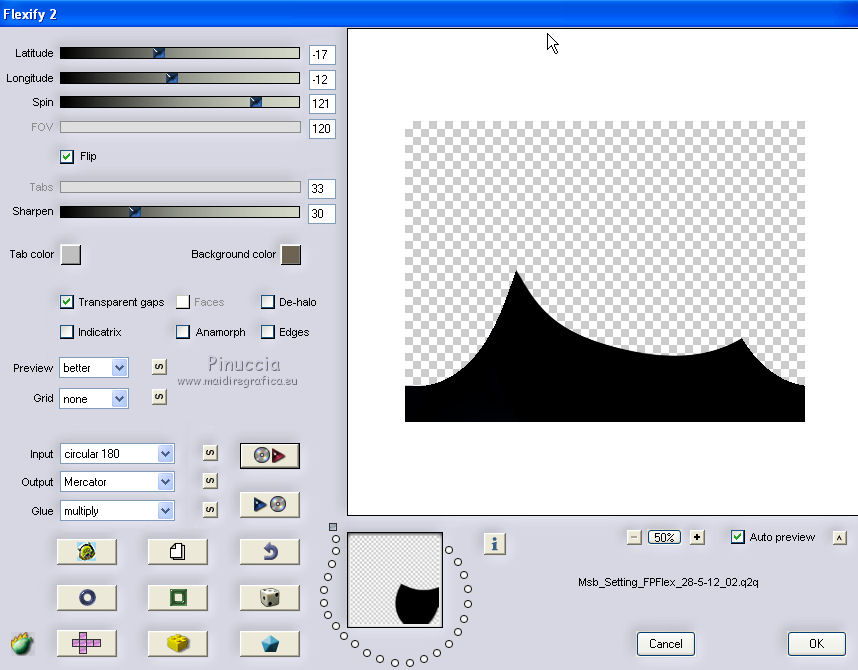The image size is (858, 670).
Task: Click the cartoon face icon button
Action: (86, 551)
